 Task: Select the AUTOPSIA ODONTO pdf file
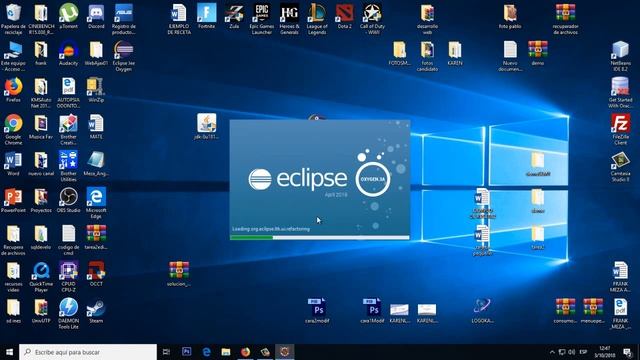68,93
